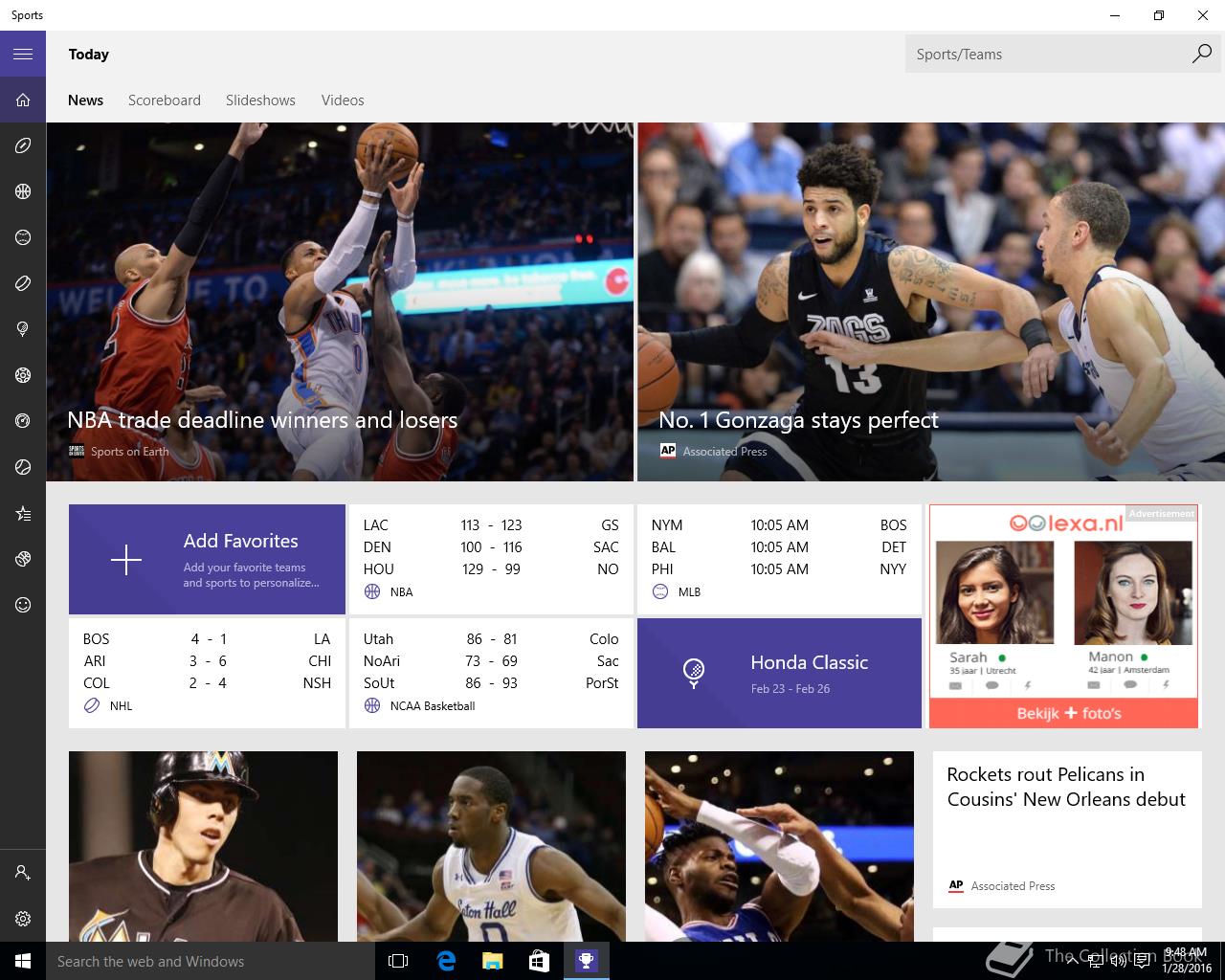Select the News tab
The height and width of the screenshot is (980, 1225).
point(85,100)
